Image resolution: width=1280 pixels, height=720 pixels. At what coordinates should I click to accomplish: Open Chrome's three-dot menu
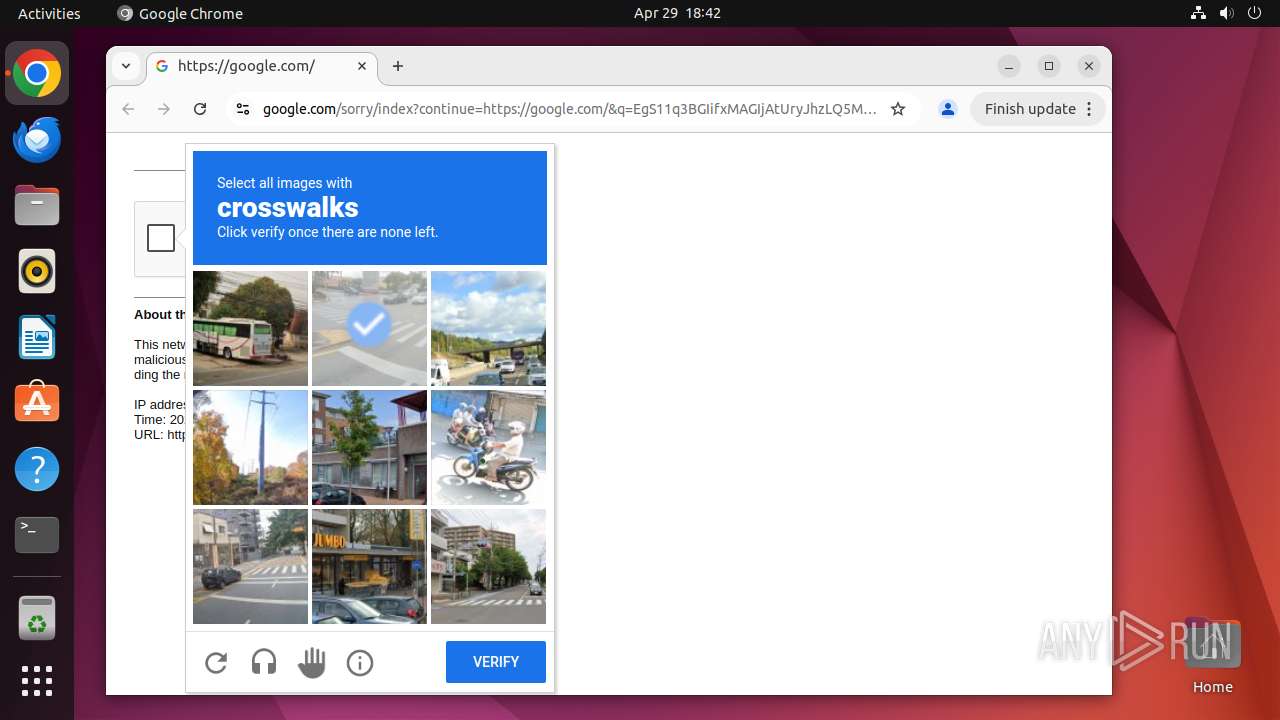click(1090, 109)
